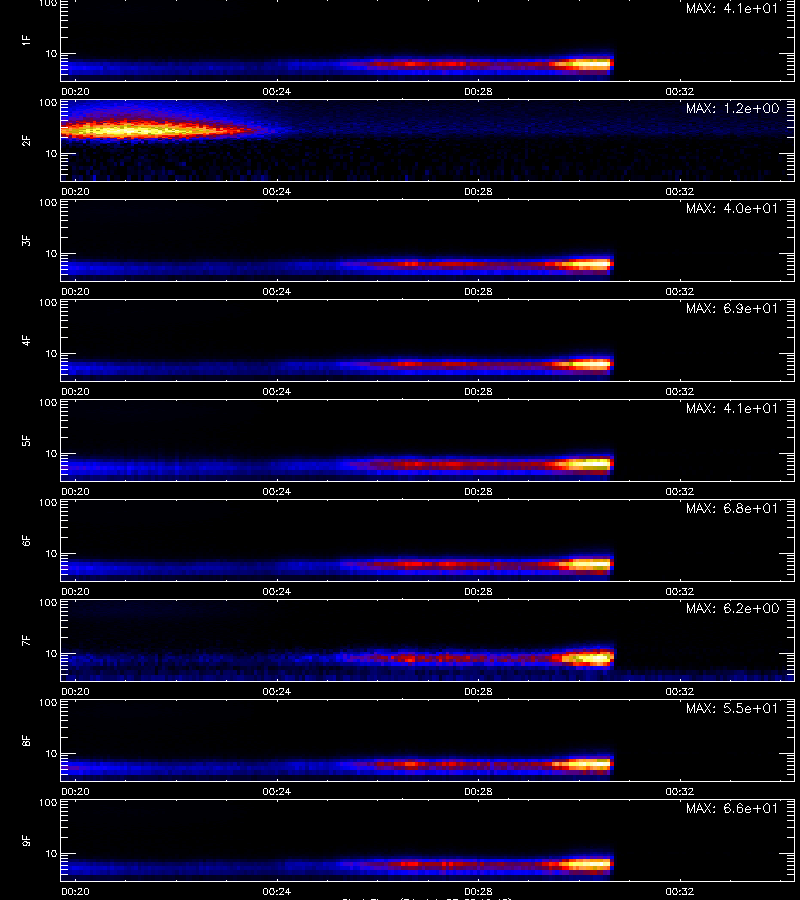
Task: Select the MAX 5.5e+01 readout
Action: tap(732, 708)
